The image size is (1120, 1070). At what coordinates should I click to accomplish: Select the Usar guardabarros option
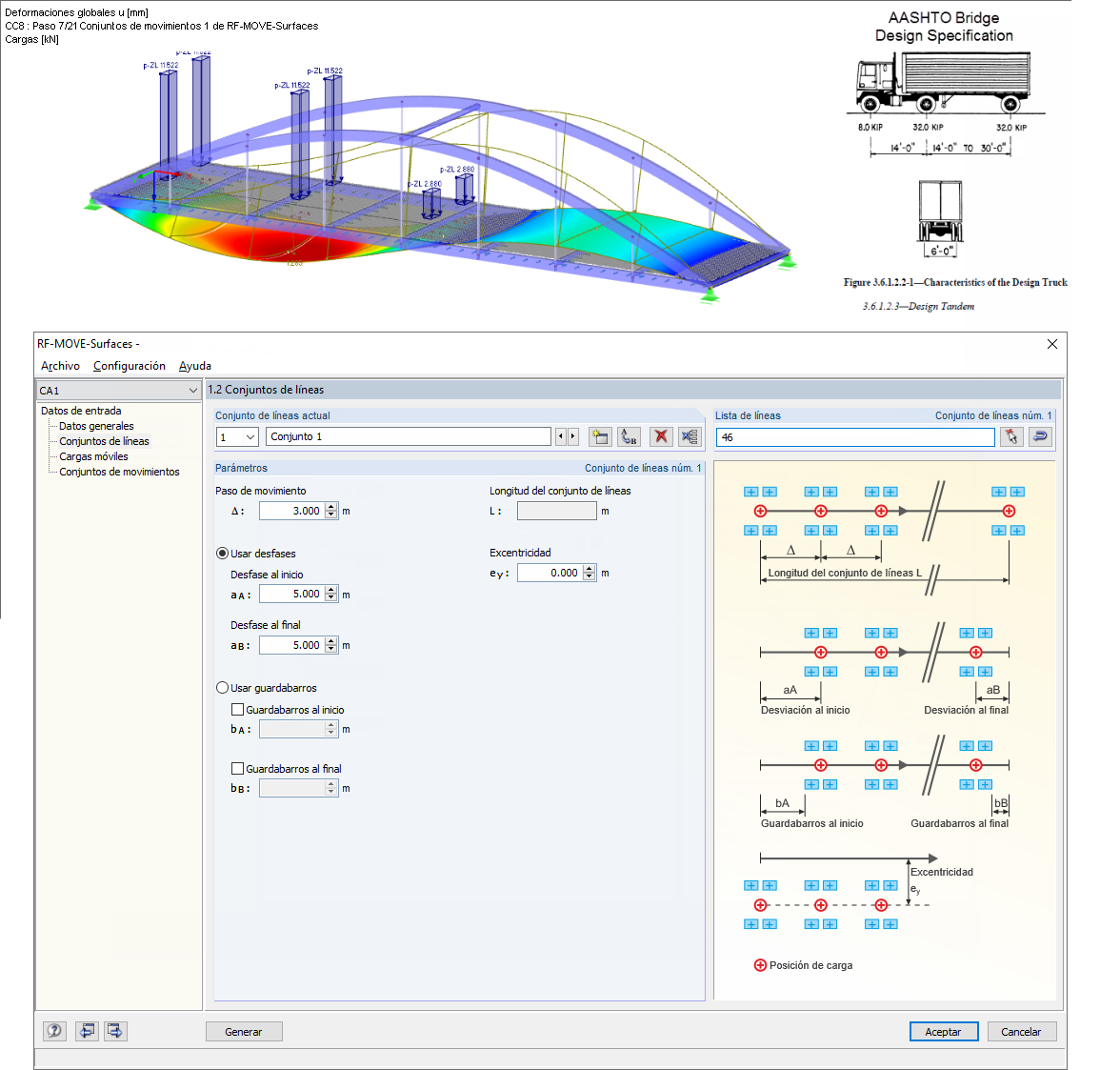(222, 687)
